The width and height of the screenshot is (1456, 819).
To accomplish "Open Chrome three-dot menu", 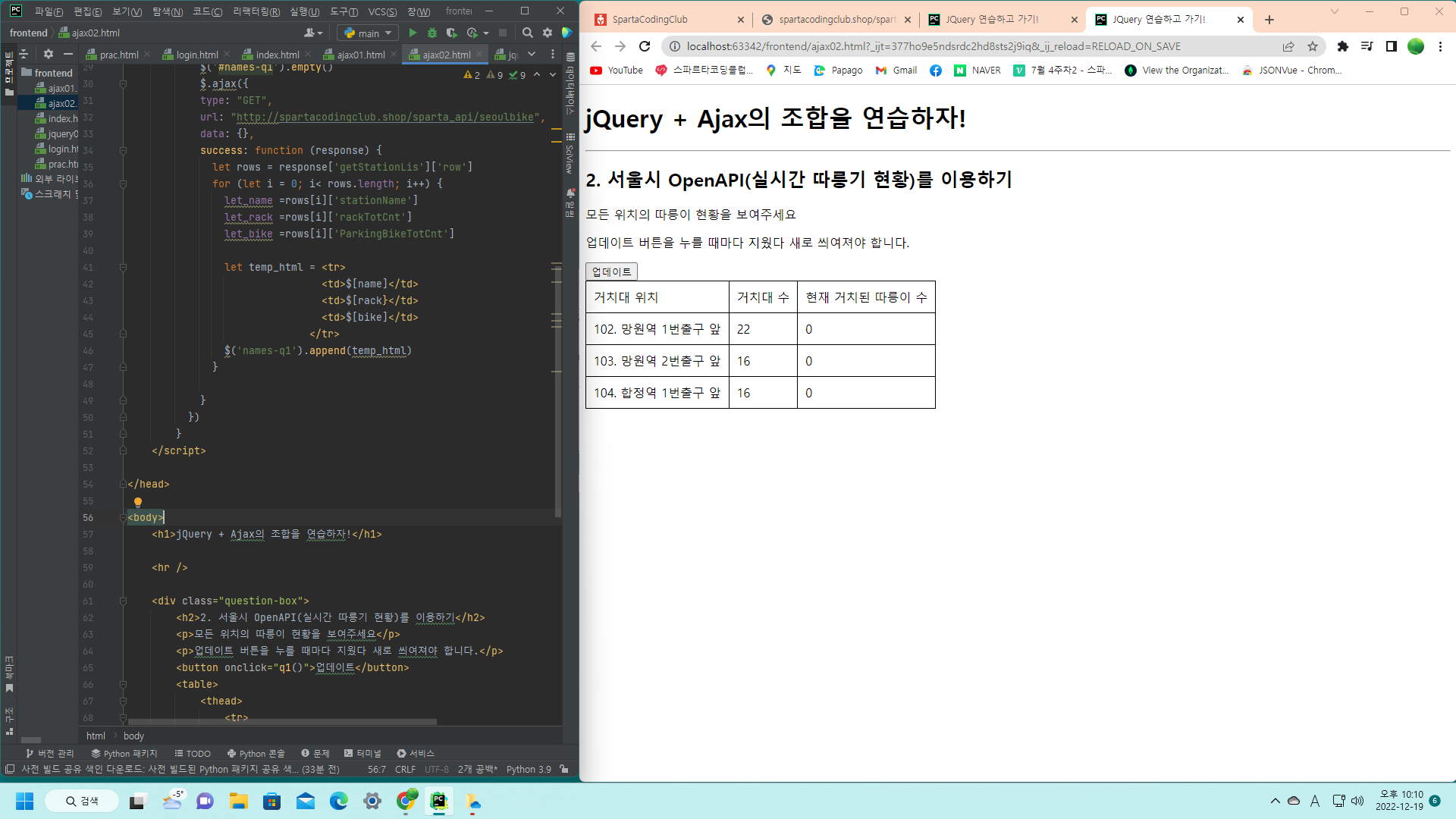I will pos(1440,46).
